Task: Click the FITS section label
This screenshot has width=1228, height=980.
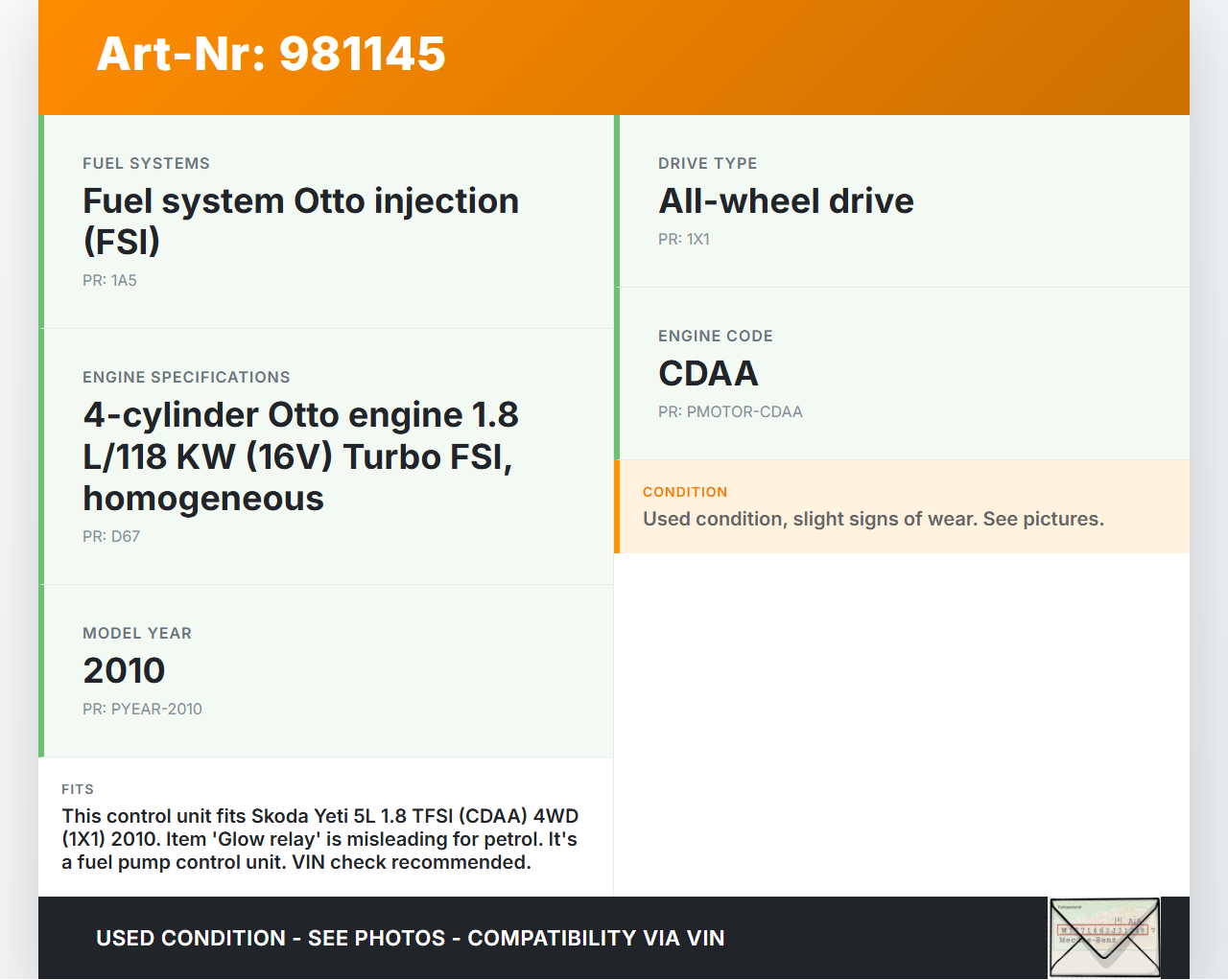Action: tap(78, 789)
